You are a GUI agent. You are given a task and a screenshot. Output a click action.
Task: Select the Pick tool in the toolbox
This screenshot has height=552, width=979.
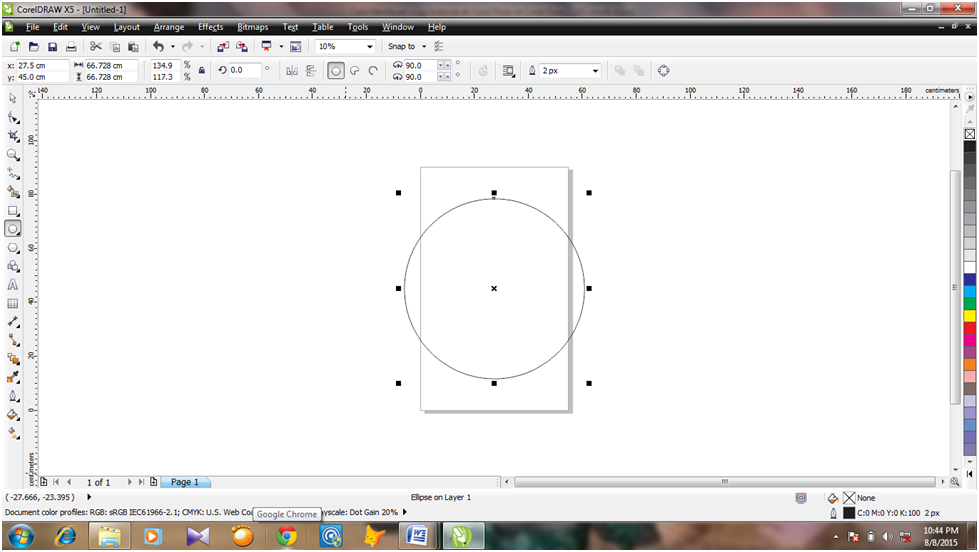coord(13,98)
